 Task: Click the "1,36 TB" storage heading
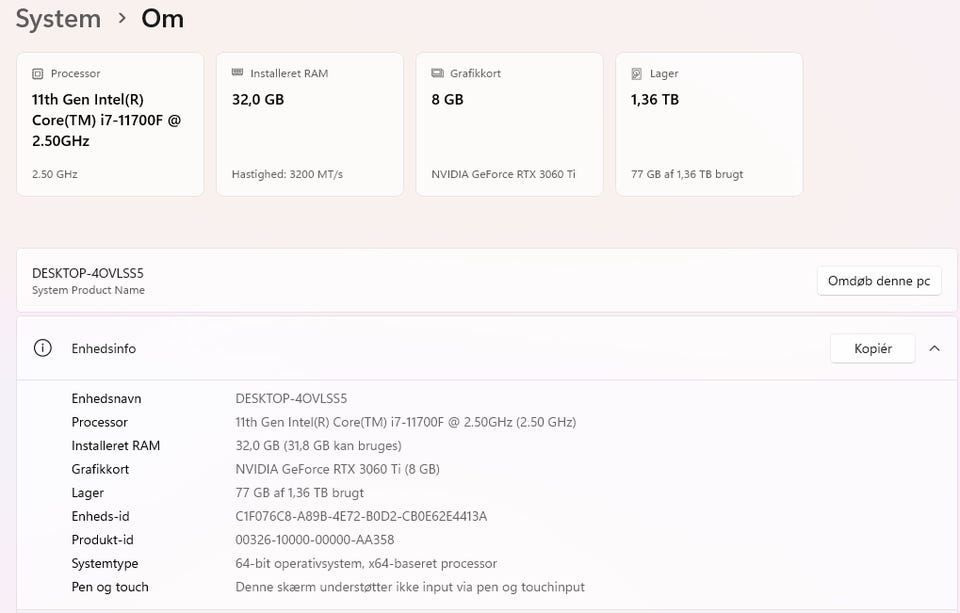coord(654,99)
